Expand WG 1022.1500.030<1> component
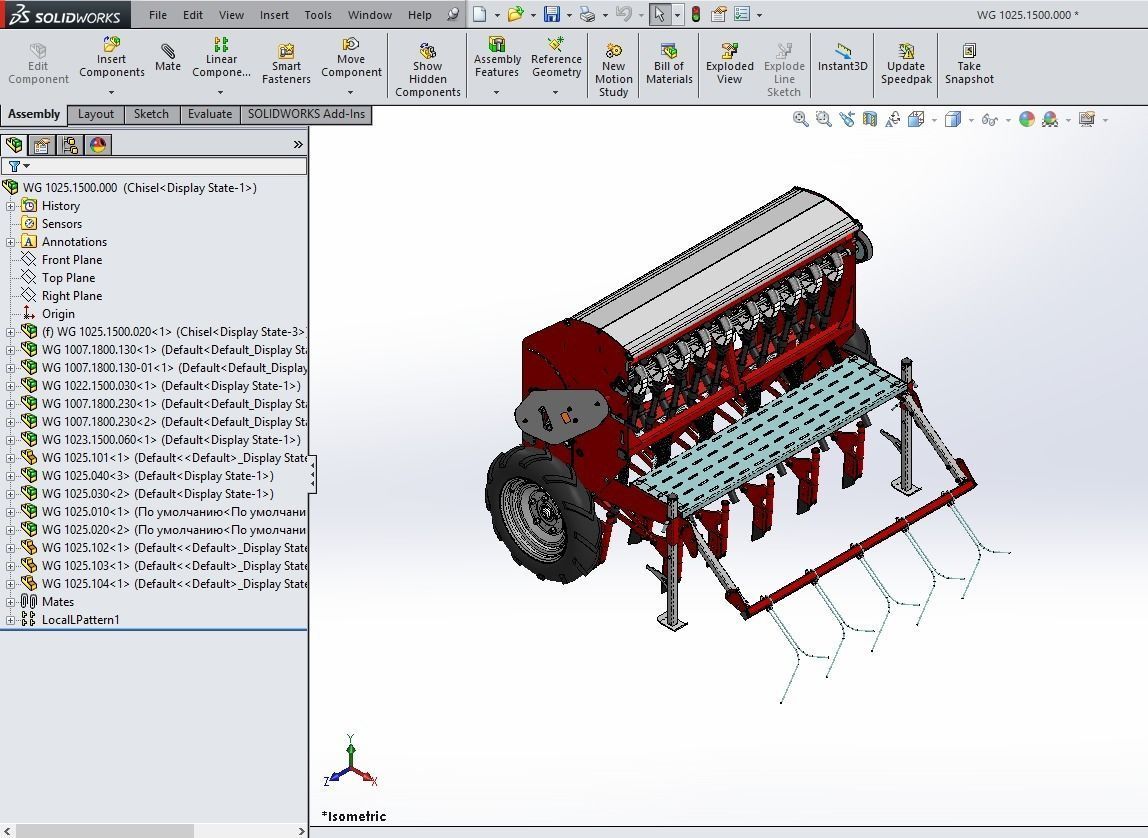1148x838 pixels. tap(10, 386)
